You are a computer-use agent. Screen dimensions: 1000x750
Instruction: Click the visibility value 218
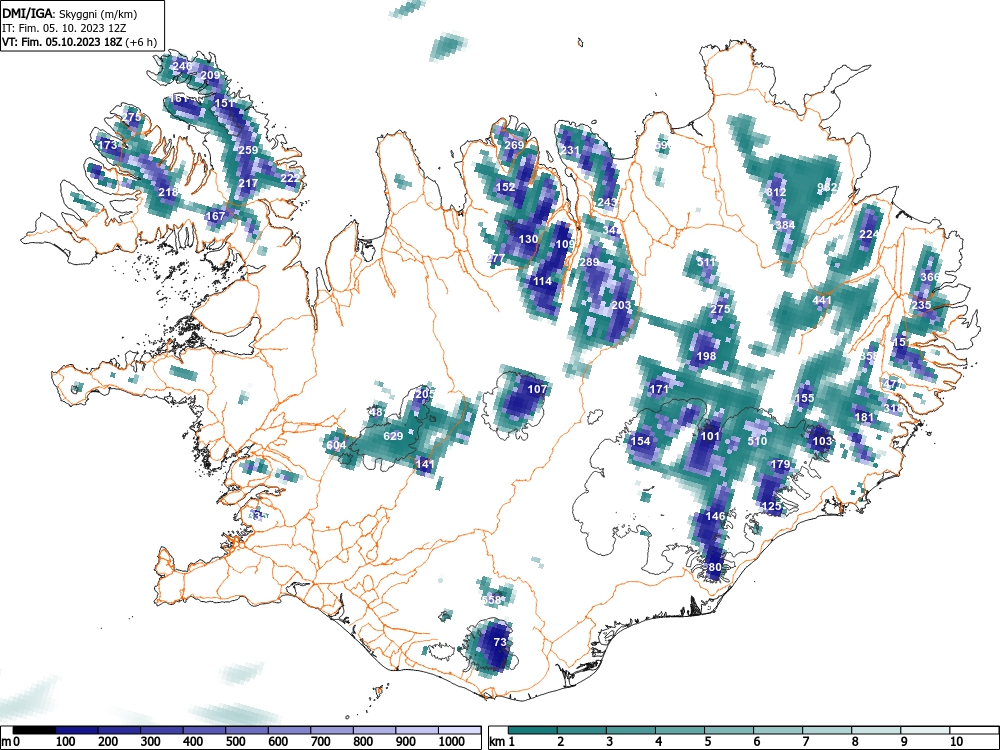[x=168, y=192]
